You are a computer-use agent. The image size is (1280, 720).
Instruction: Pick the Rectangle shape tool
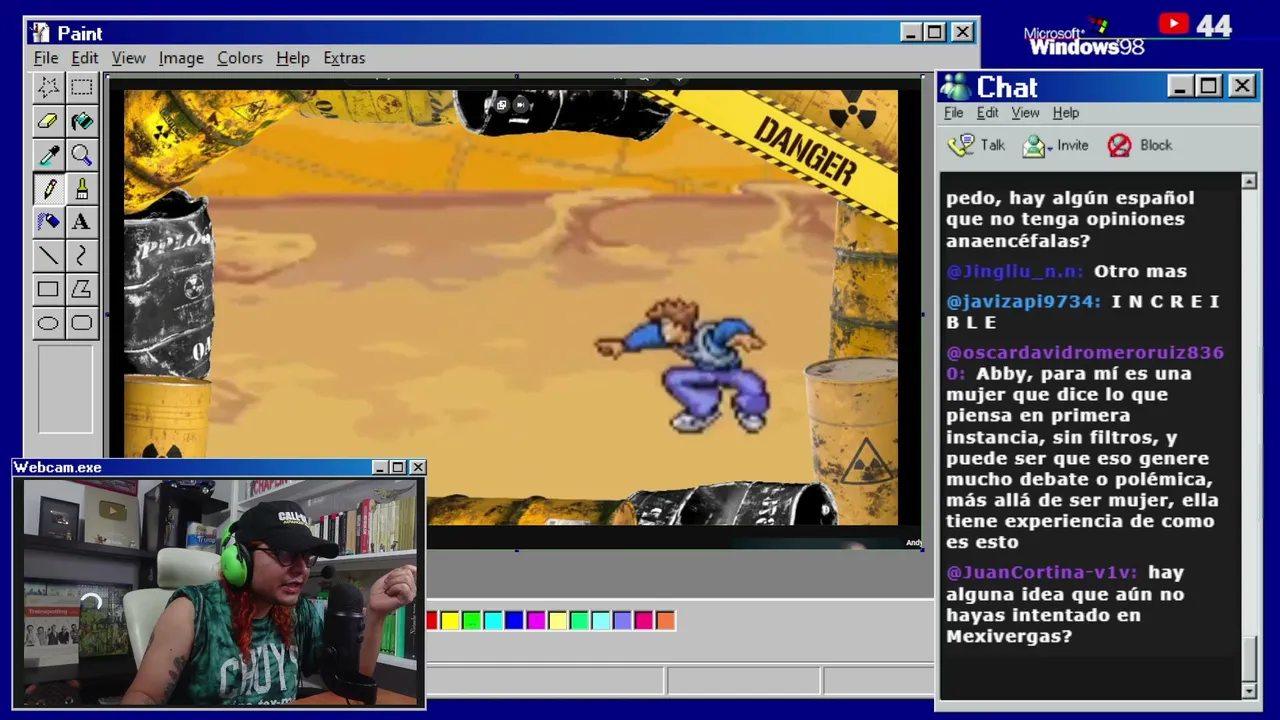[x=48, y=290]
